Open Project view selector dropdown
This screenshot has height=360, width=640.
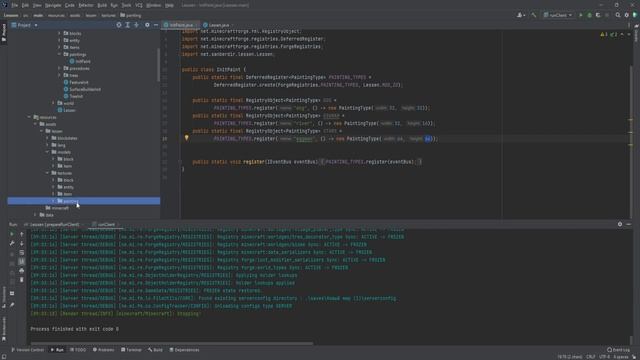pos(24,25)
